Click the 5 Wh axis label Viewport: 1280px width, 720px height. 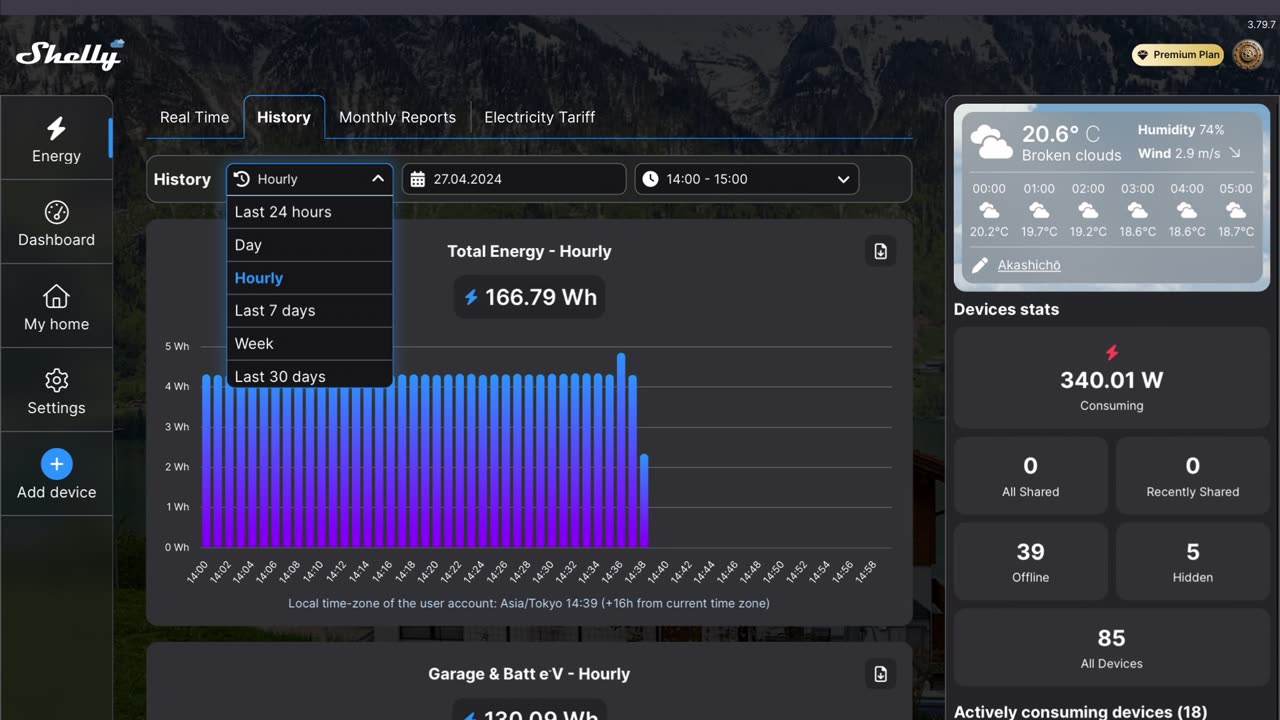click(177, 346)
